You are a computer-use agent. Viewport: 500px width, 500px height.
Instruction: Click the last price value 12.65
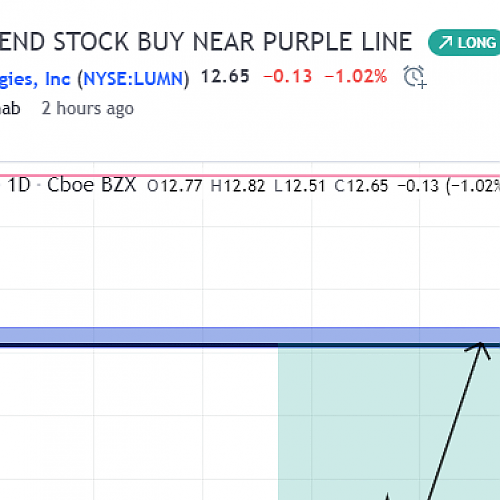tap(225, 76)
